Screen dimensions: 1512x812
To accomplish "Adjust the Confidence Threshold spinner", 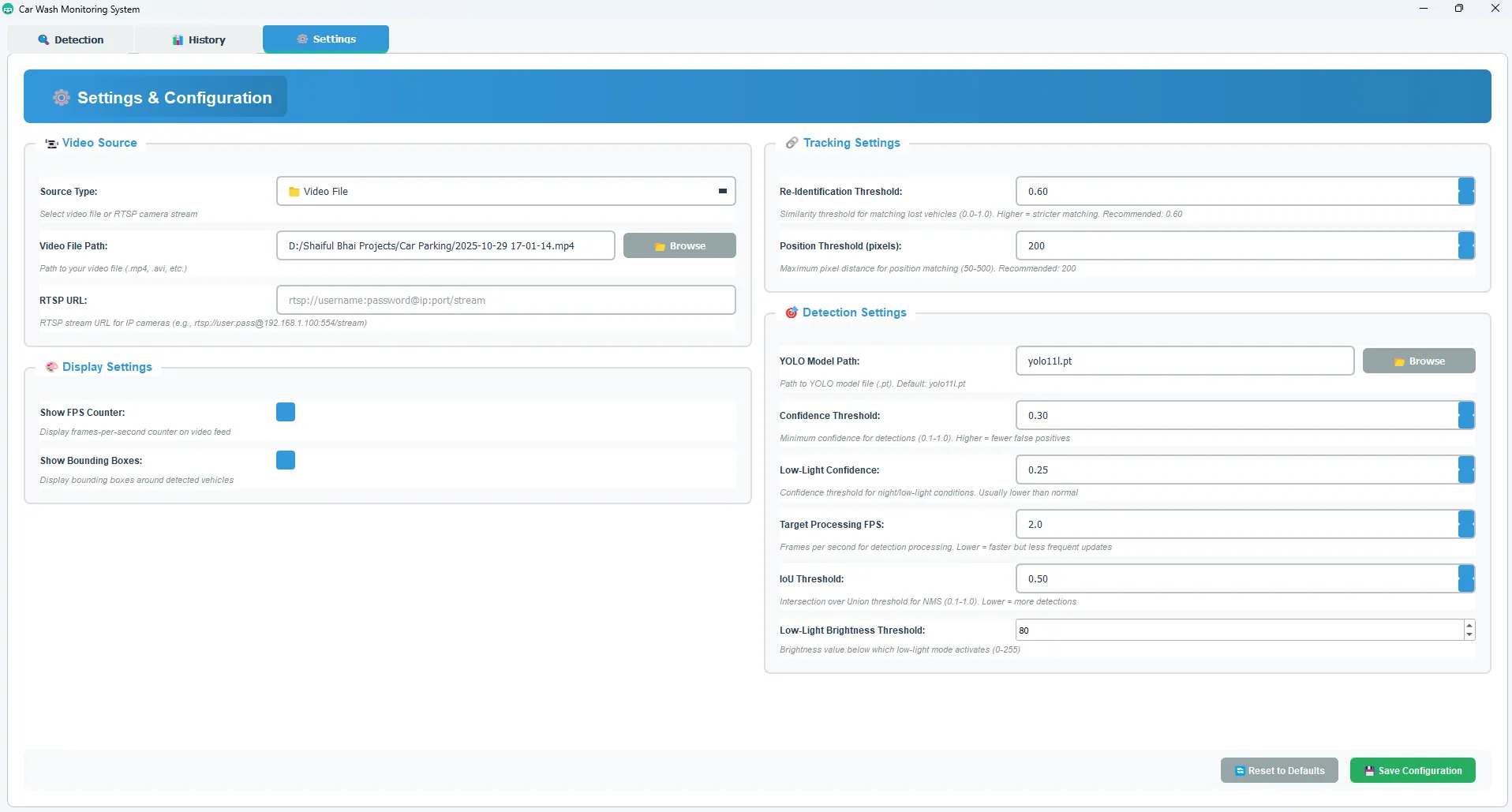I will [x=1466, y=415].
